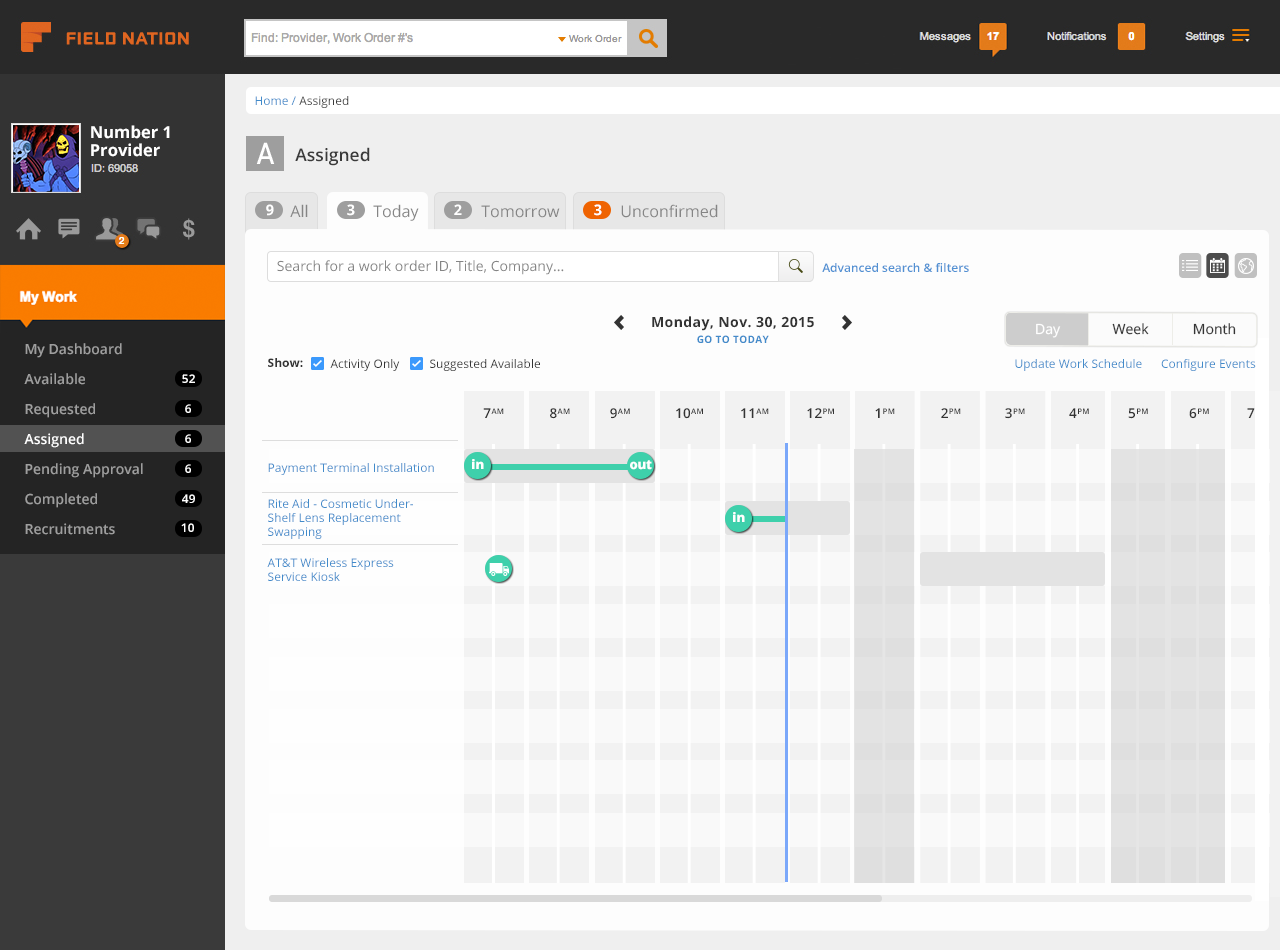Open Rite Aid Cosmetic Under-Shelf work order

coord(340,518)
